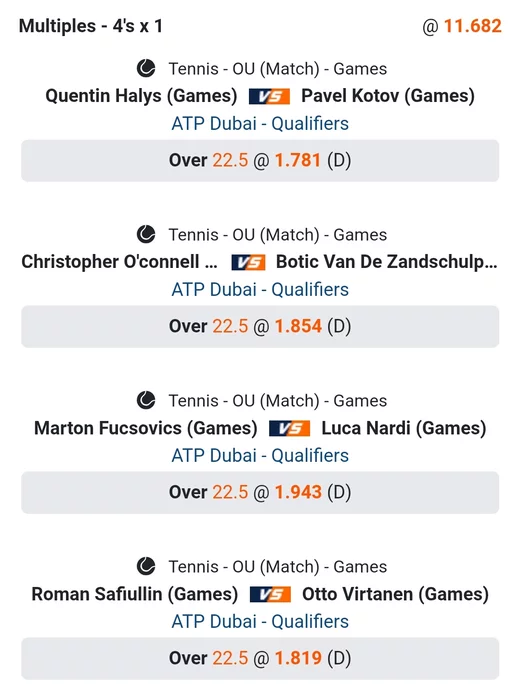Viewport: 520px width, 700px height.
Task: Click the tennis ball icon for Fucsovics match
Action: click(146, 400)
